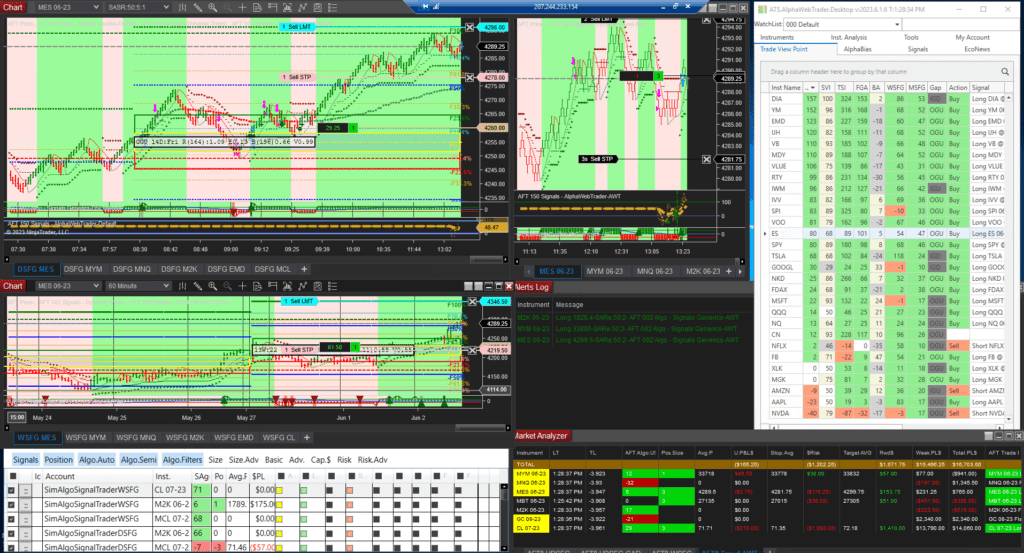Uncheck row checkbox for DSFG MCL 07-2 account
Screen dimensions: 1024x553
tap(11, 547)
